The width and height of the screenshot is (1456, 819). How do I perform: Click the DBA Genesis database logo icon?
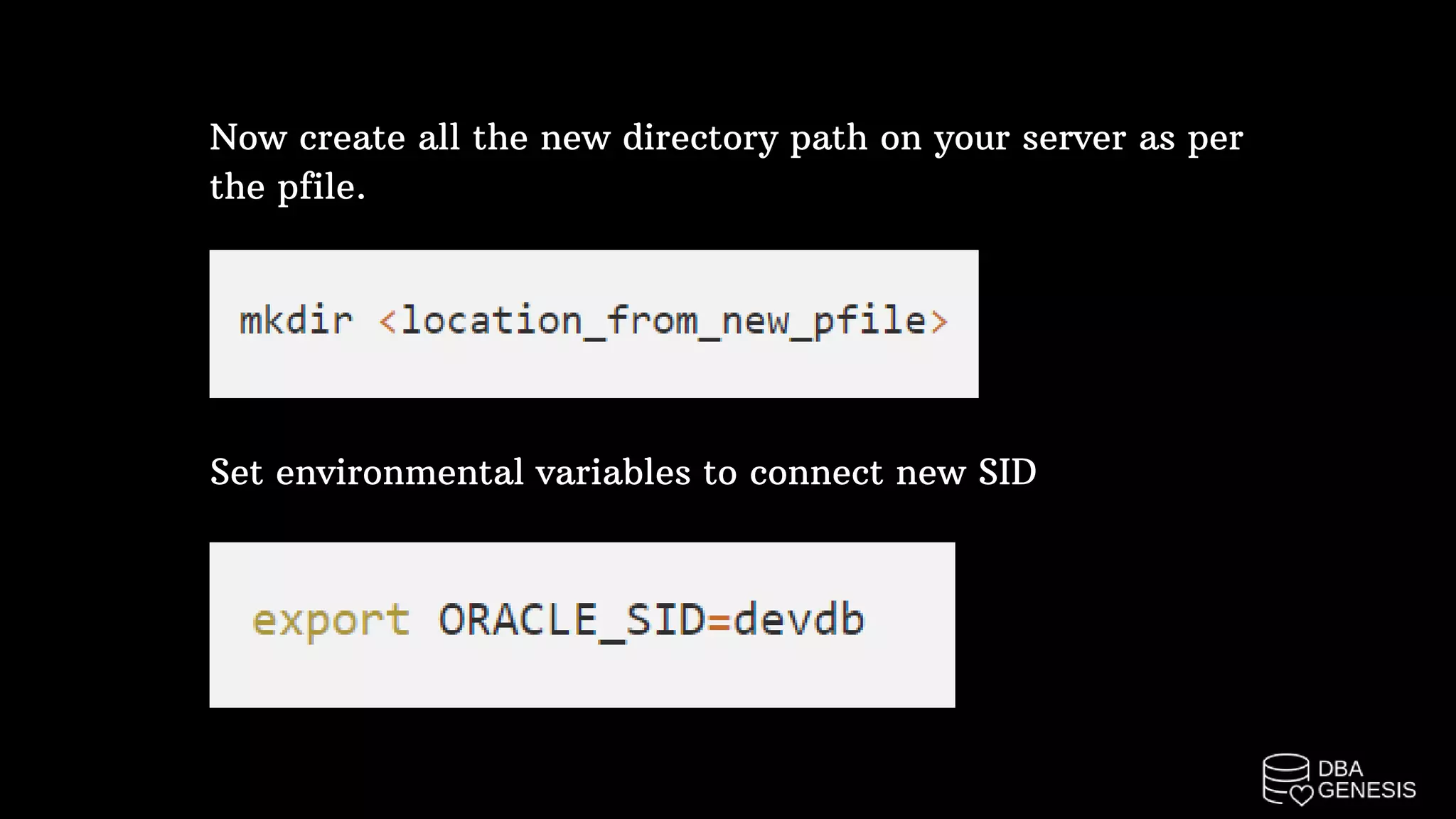click(x=1288, y=780)
